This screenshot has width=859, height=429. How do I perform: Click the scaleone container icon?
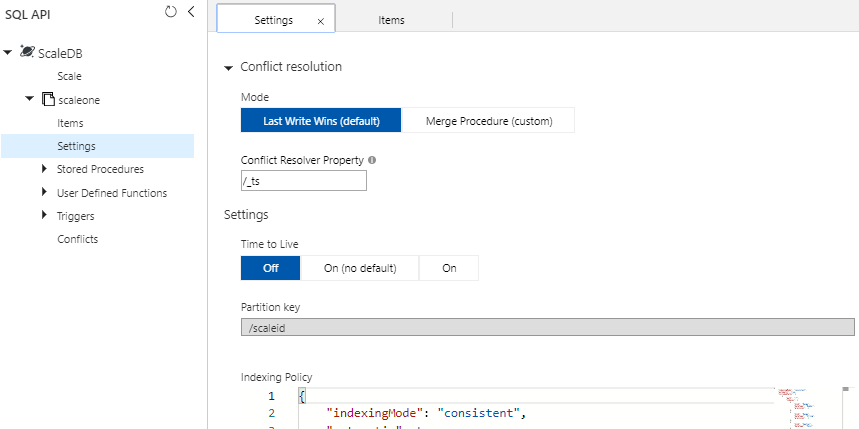tap(47, 100)
